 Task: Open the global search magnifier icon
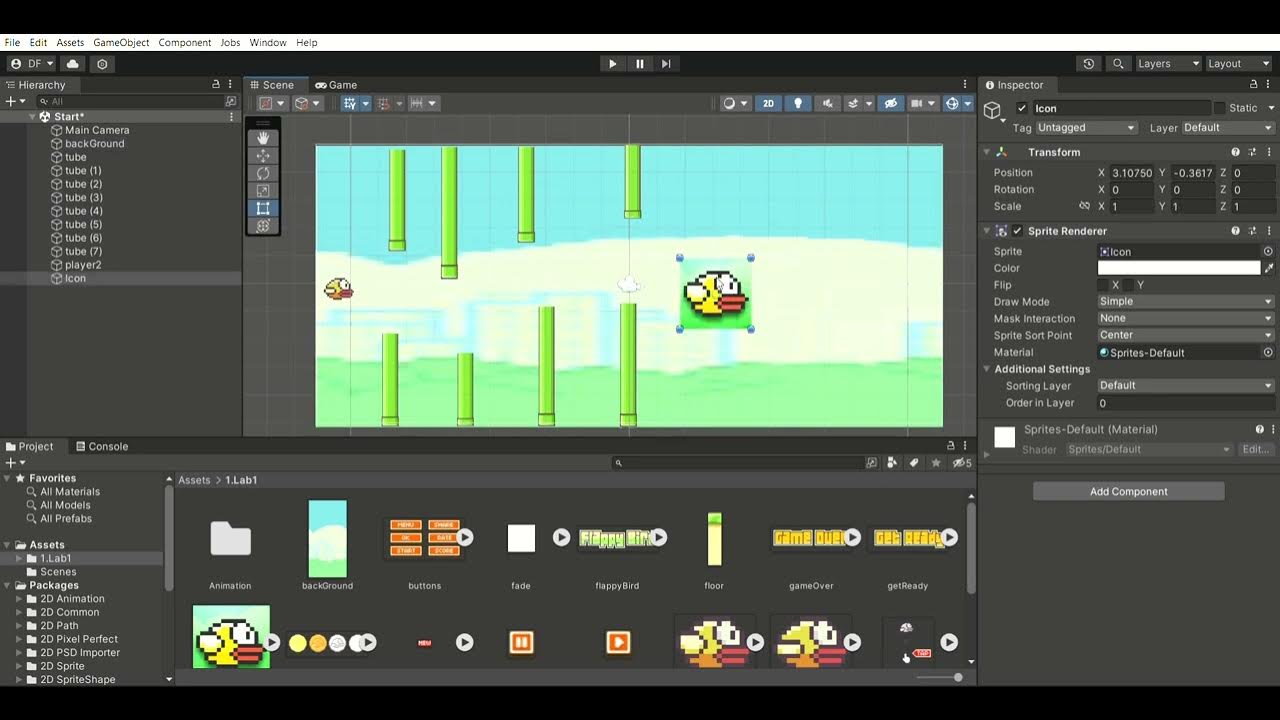[x=1118, y=64]
